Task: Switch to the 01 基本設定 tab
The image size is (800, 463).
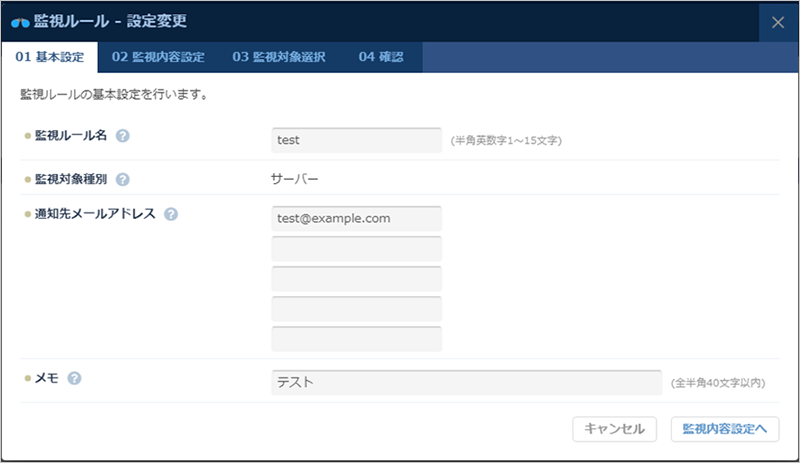Action: pos(49,57)
